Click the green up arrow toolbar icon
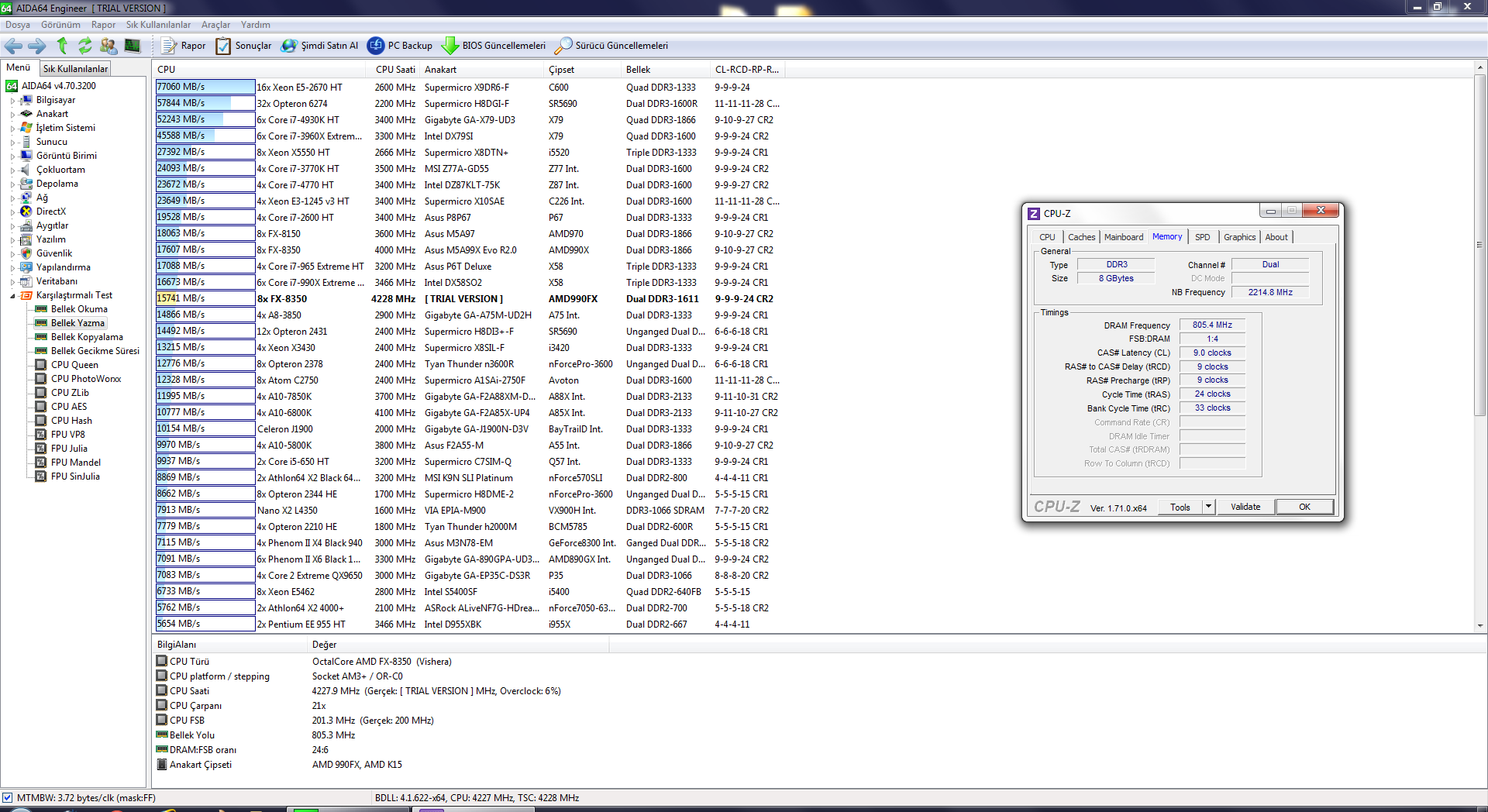This screenshot has width=1488, height=812. click(x=62, y=46)
